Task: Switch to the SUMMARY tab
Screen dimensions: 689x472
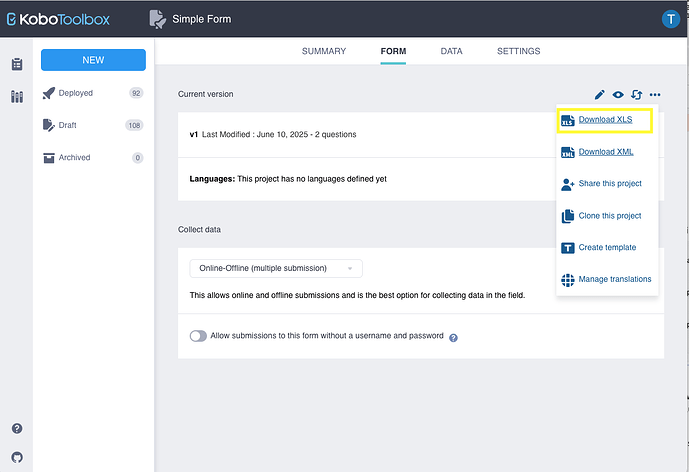Action: click(x=324, y=51)
